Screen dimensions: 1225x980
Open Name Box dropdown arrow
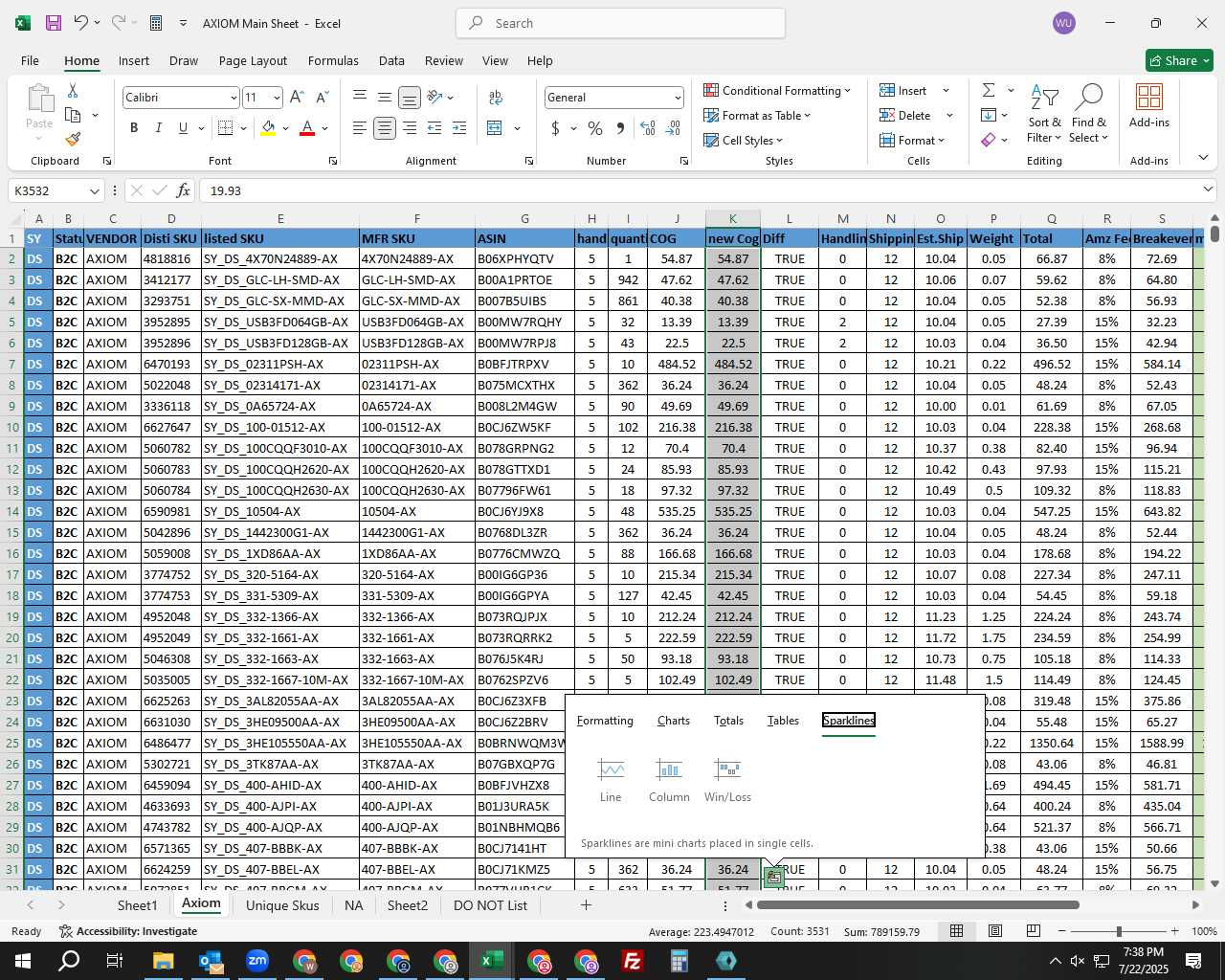pyautogui.click(x=94, y=191)
